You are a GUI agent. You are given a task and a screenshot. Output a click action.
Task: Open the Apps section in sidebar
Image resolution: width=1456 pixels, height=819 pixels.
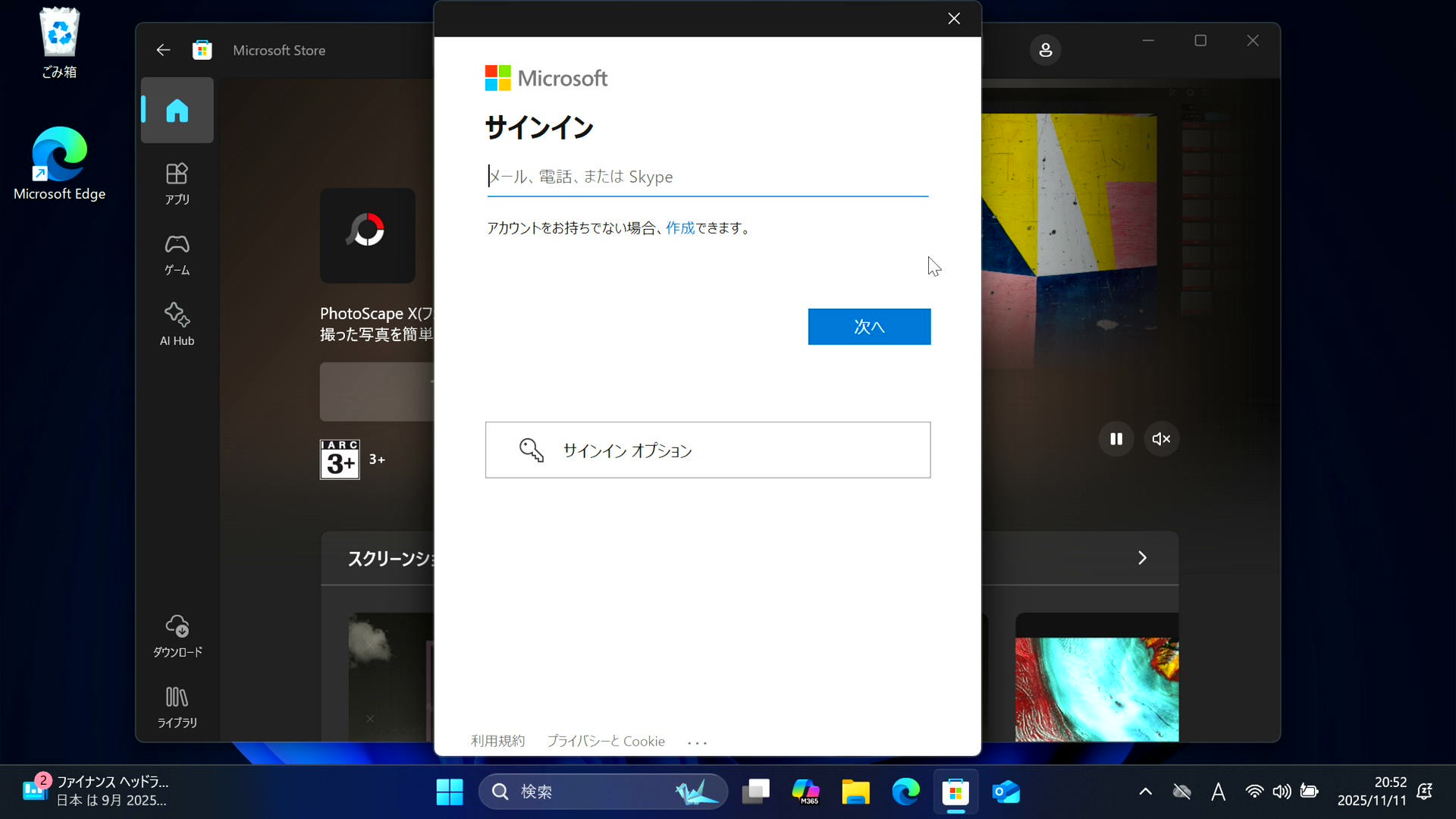[177, 183]
